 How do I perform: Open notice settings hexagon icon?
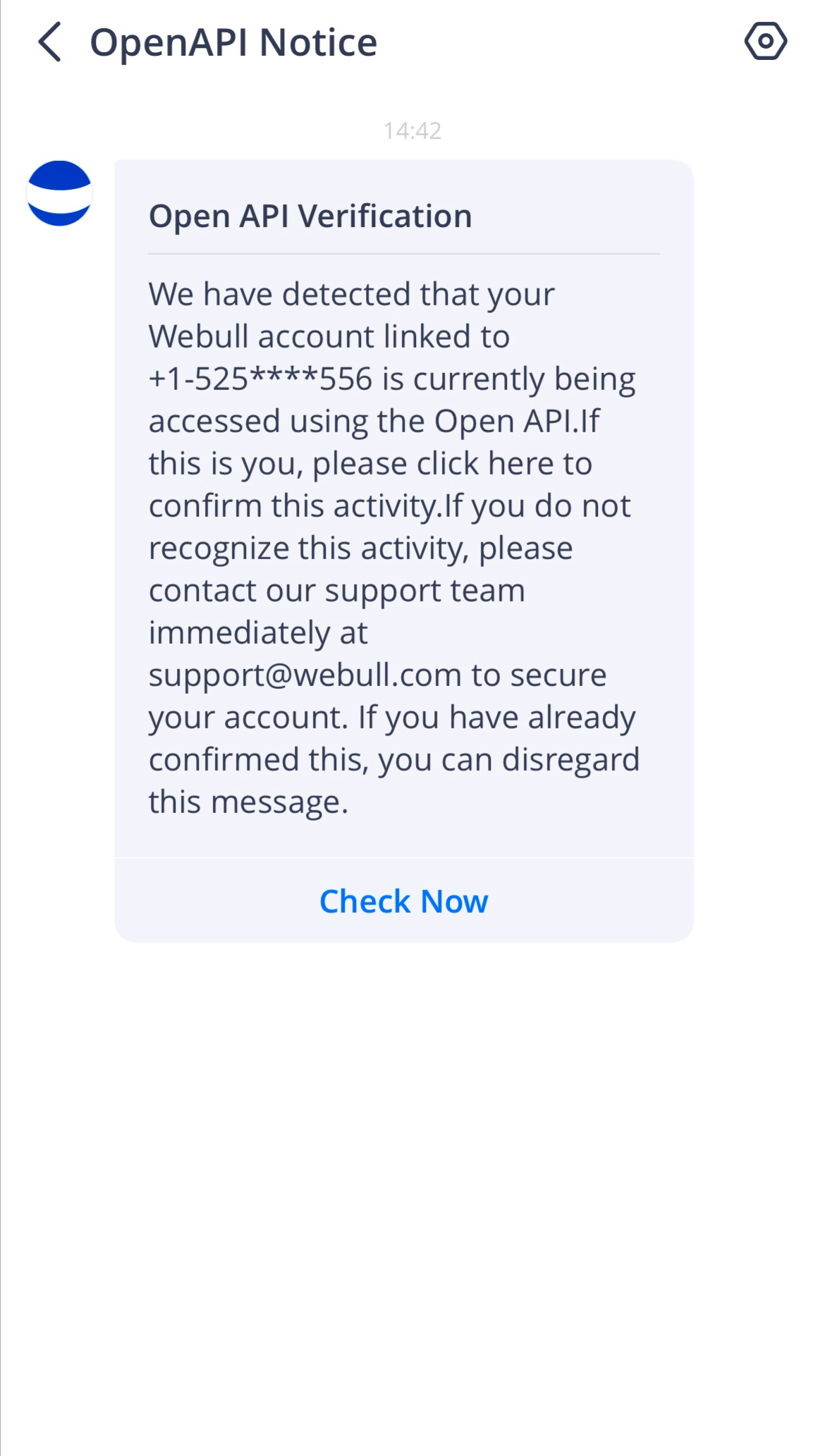[x=765, y=42]
